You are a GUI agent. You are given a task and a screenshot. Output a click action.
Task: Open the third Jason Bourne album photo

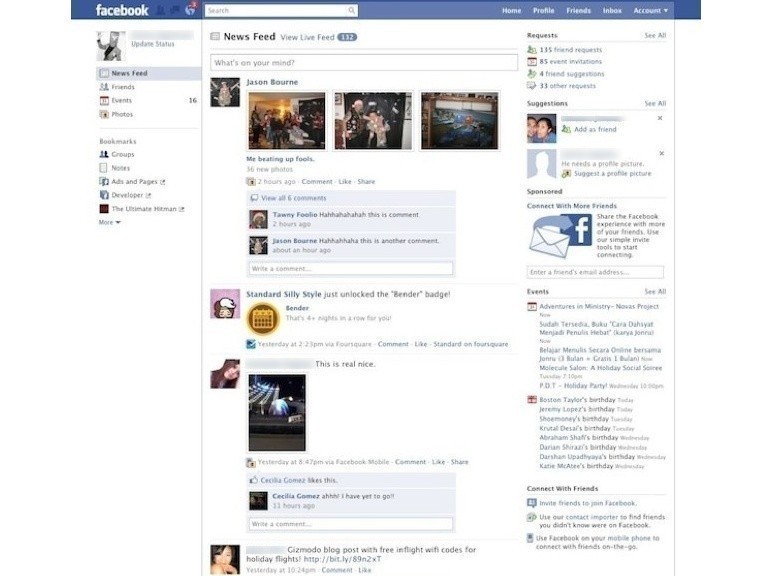click(x=459, y=120)
